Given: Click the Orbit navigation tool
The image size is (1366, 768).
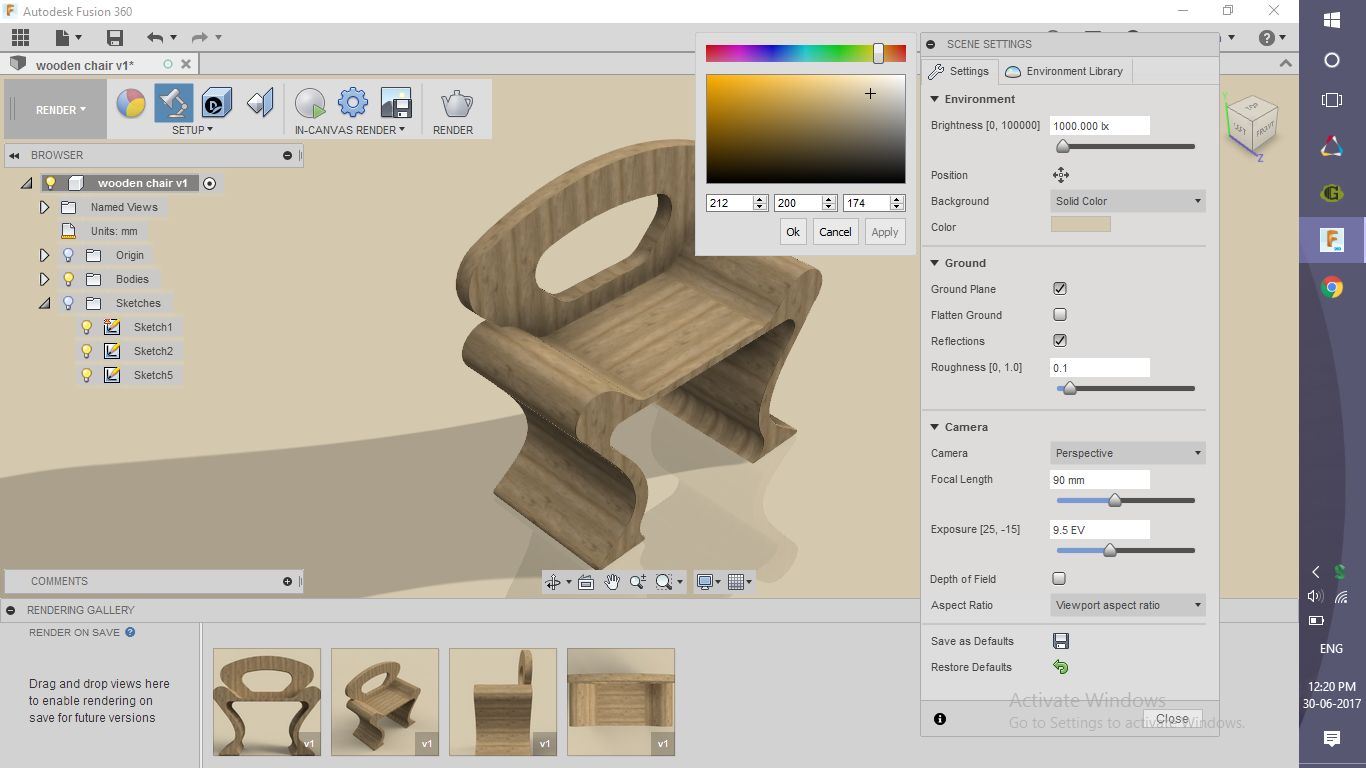Looking at the screenshot, I should point(553,582).
